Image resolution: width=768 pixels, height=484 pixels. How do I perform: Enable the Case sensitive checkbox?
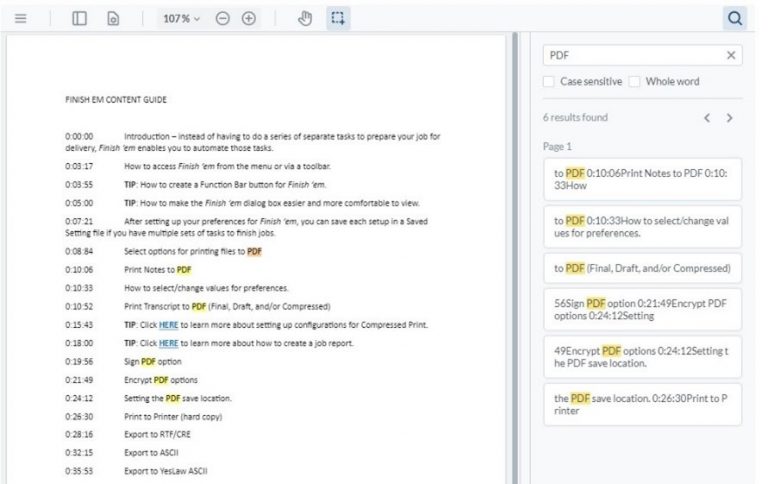pyautogui.click(x=549, y=82)
